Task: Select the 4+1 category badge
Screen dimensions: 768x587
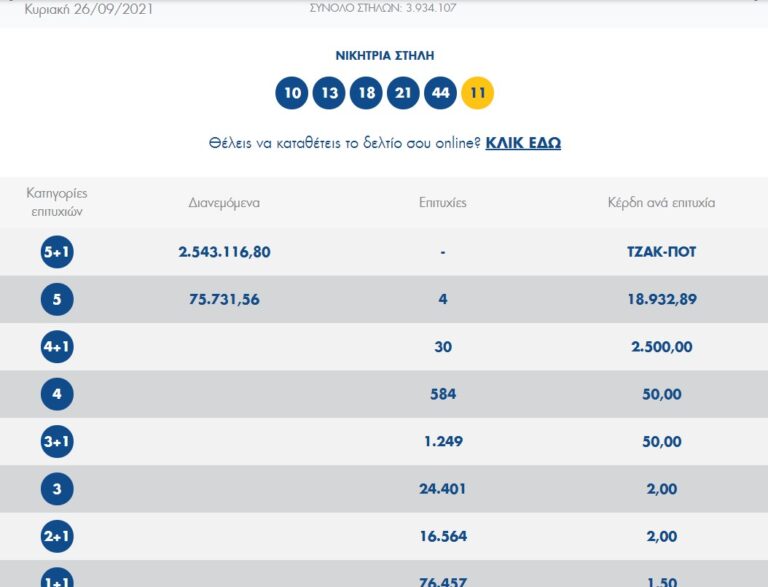Action: [x=57, y=347]
